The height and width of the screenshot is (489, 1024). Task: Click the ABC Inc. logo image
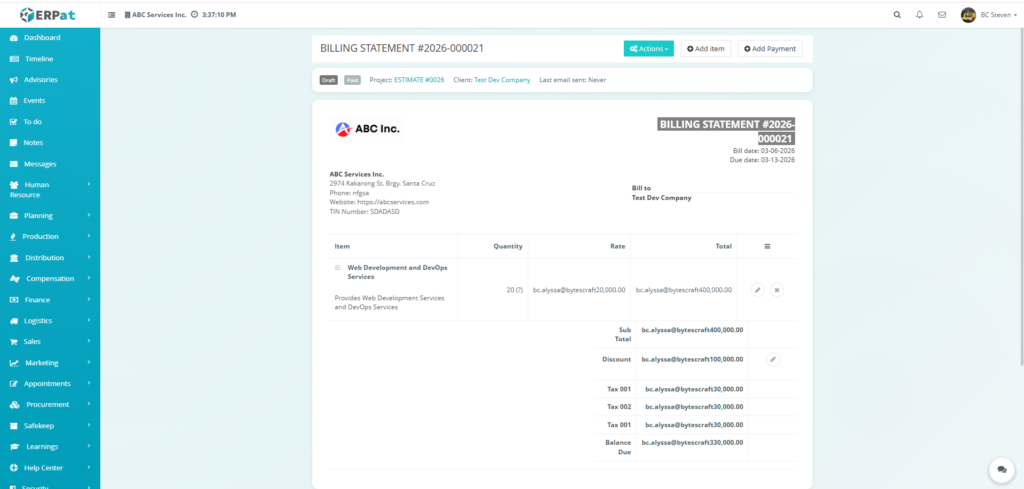pos(366,128)
